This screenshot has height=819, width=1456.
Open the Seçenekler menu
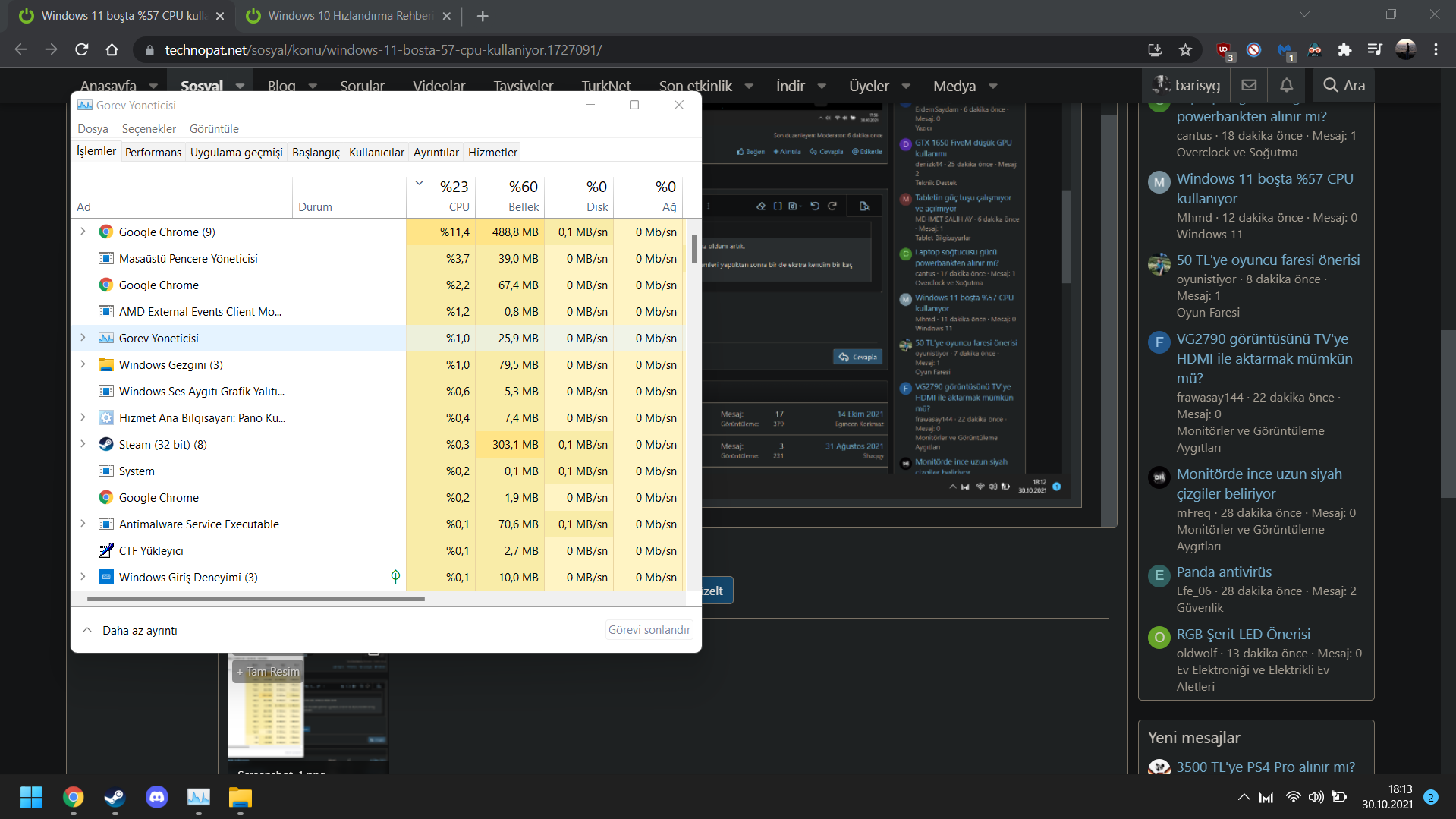pos(149,129)
